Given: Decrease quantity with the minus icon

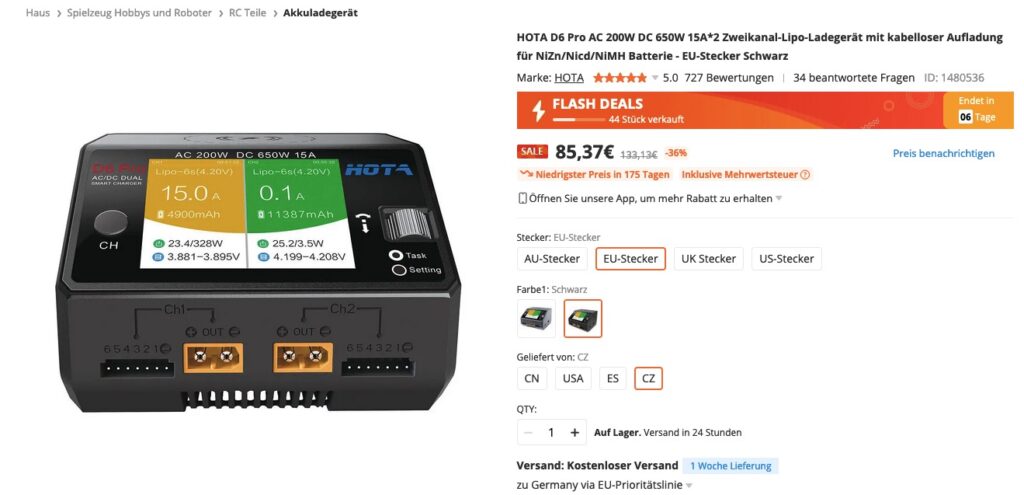Looking at the screenshot, I should point(528,432).
